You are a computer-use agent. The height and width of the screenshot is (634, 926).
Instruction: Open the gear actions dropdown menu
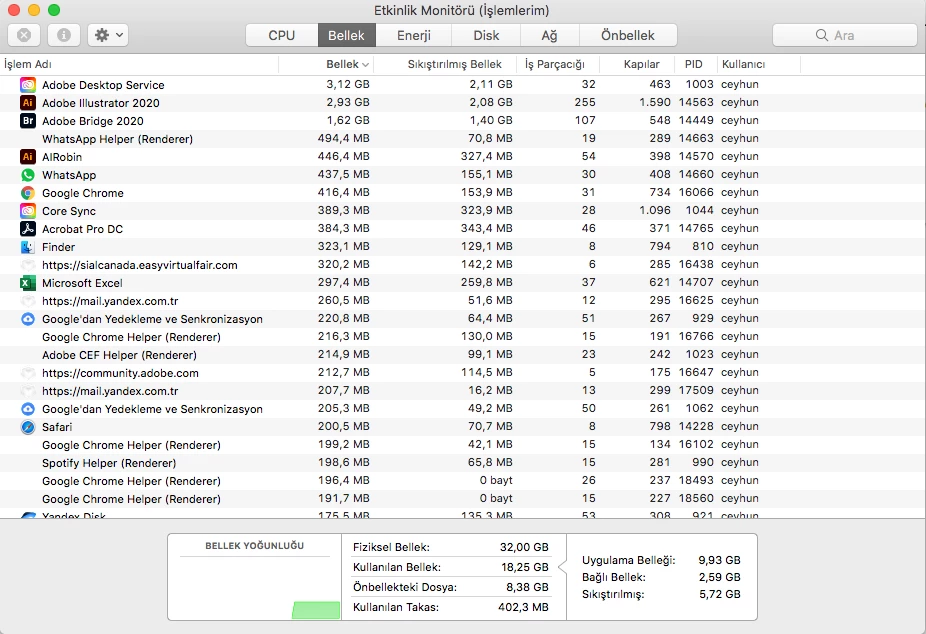108,35
